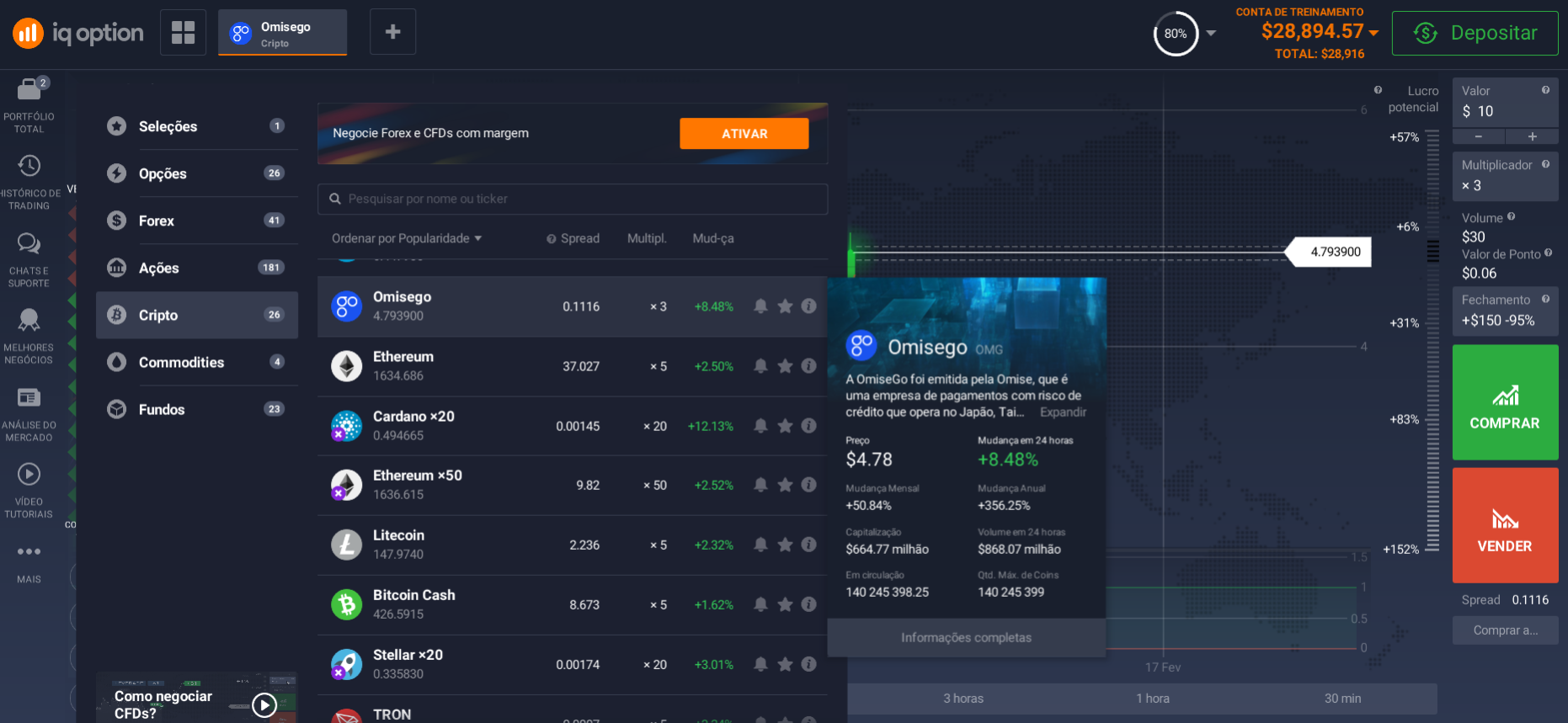1568x723 pixels.
Task: Click the Omisego coin icon in list
Action: (346, 306)
